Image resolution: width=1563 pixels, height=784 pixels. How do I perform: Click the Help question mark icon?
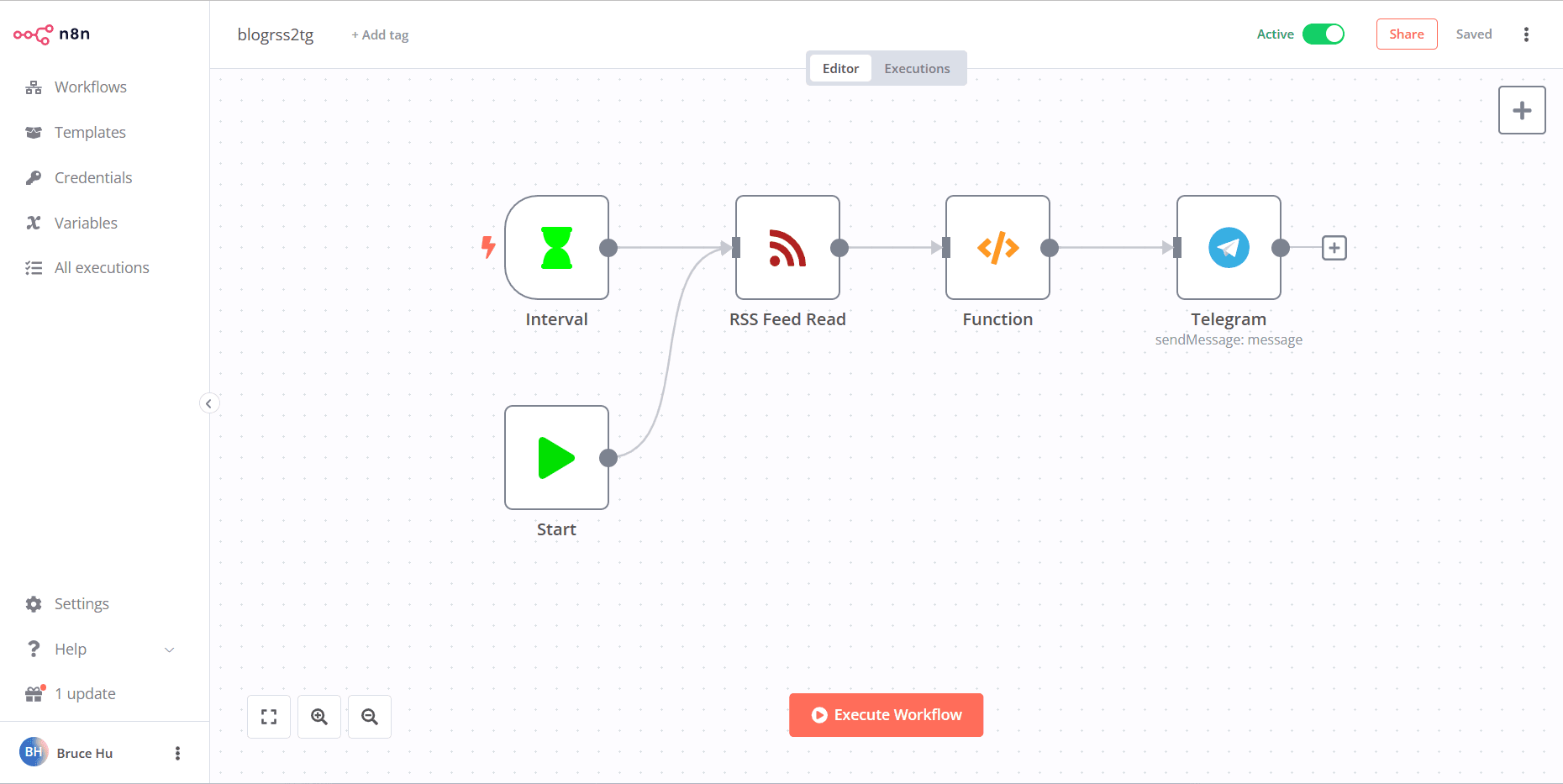(x=34, y=650)
